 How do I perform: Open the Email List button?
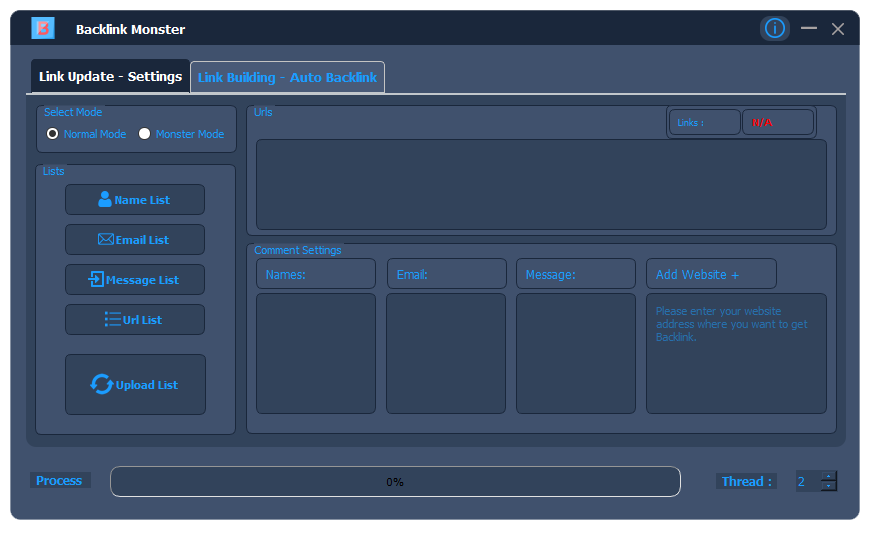[135, 240]
